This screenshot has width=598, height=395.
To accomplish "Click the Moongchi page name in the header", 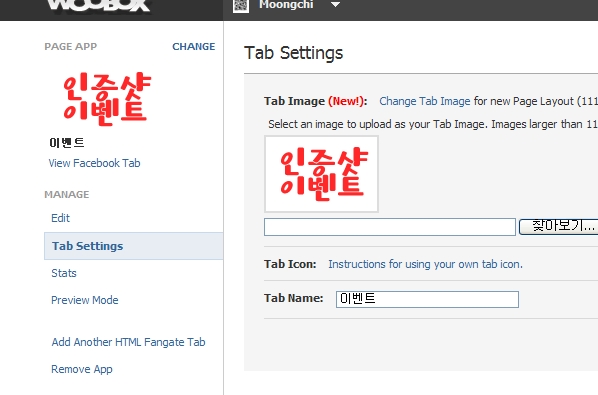I will pos(286,5).
